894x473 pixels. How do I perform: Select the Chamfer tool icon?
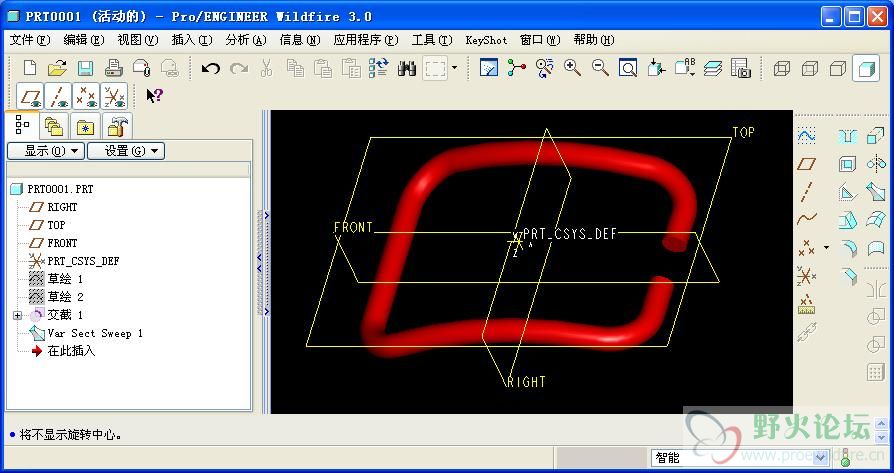tap(848, 276)
